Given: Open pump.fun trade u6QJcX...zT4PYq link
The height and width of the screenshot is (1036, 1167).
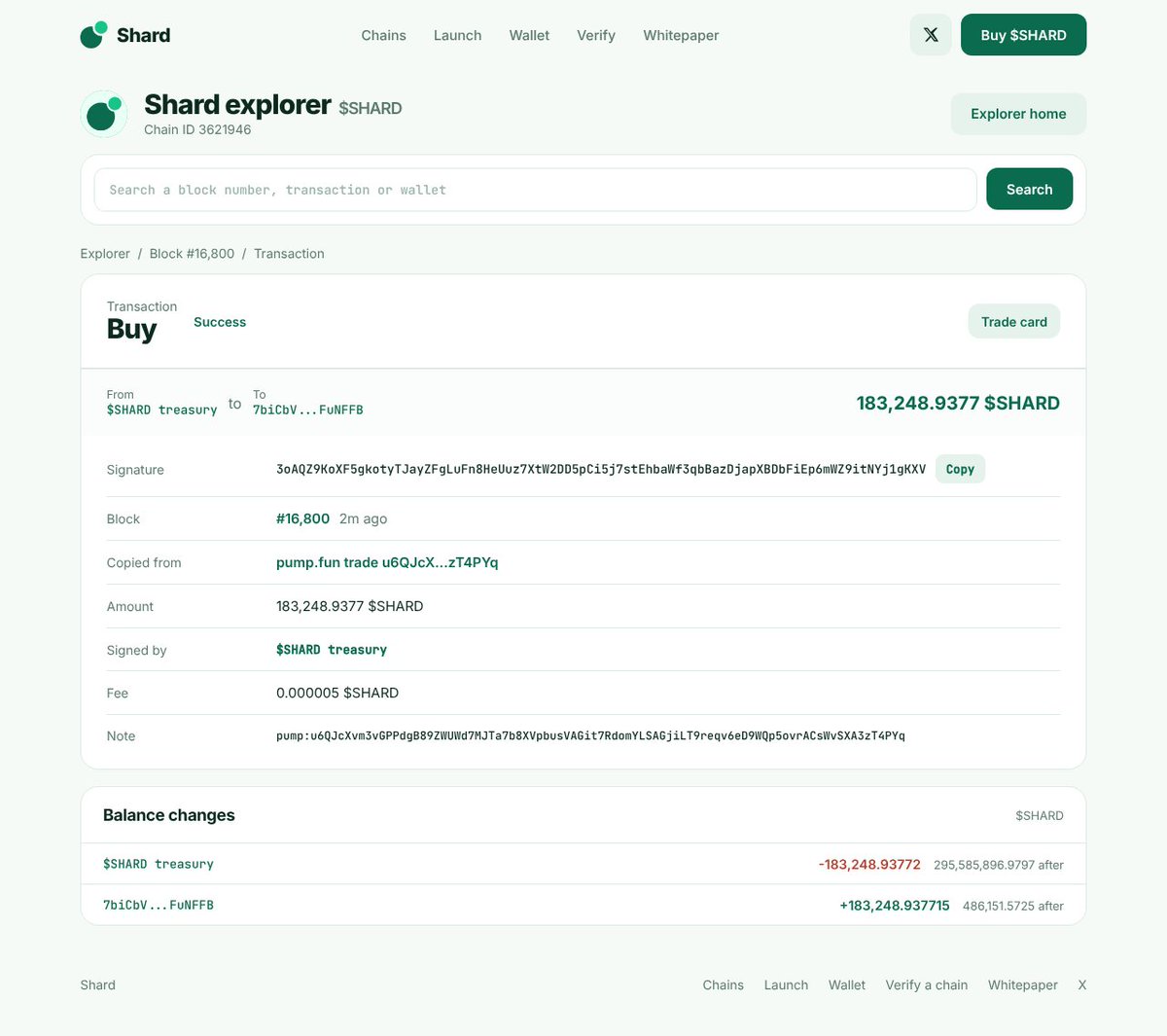Looking at the screenshot, I should click(x=387, y=562).
